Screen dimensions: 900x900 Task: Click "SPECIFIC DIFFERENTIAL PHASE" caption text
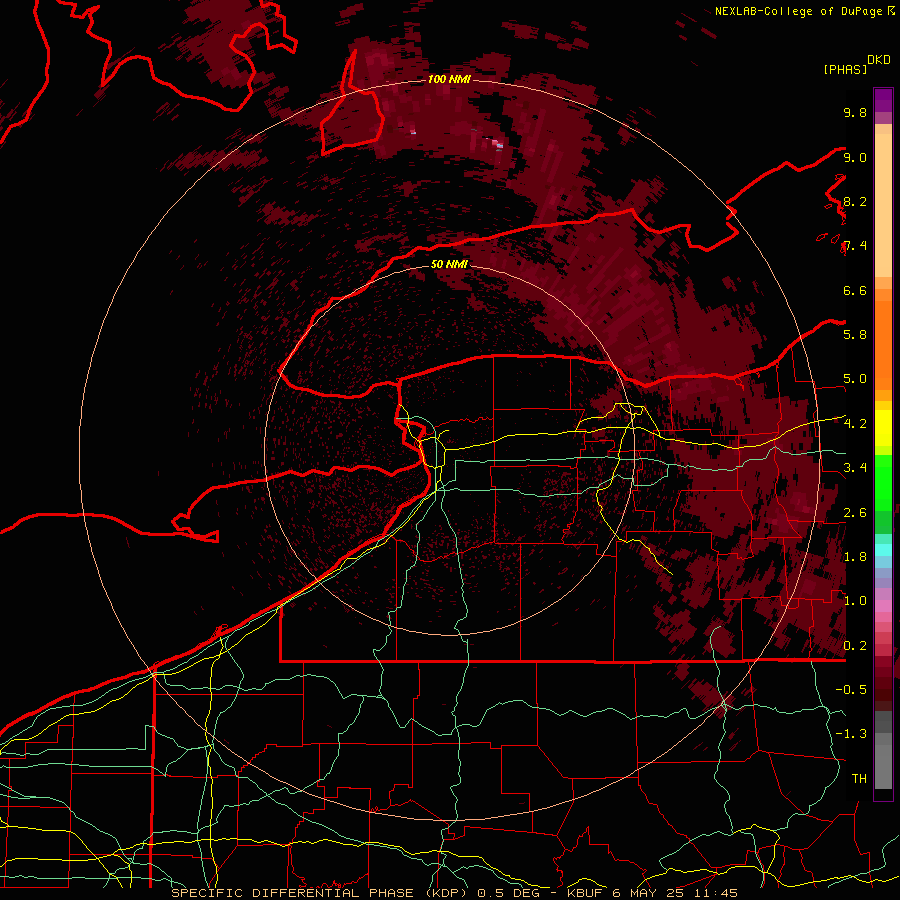tap(292, 893)
